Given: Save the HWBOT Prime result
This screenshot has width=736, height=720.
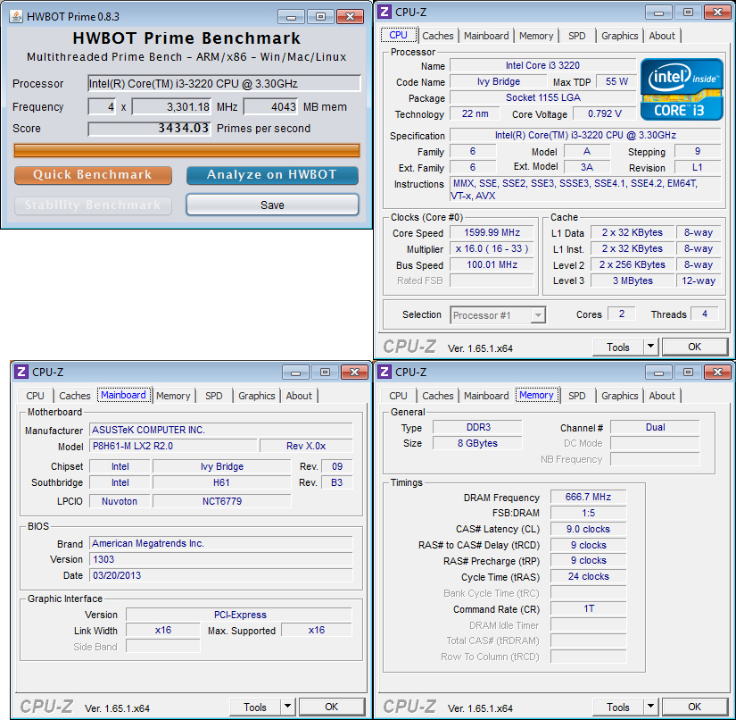Looking at the screenshot, I should pos(272,205).
